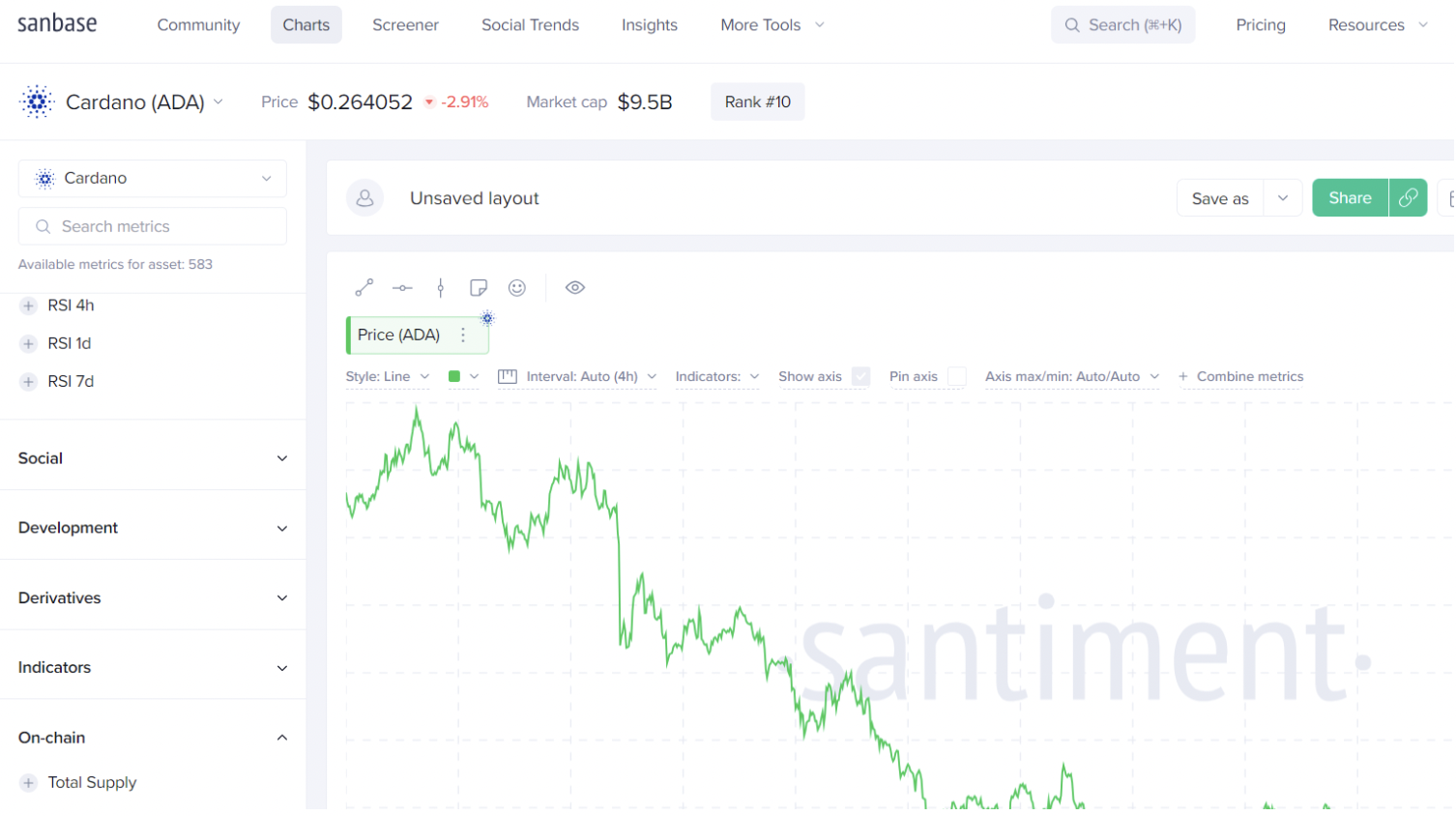Open the Screener tab
This screenshot has width=1456, height=816.
coord(405,25)
